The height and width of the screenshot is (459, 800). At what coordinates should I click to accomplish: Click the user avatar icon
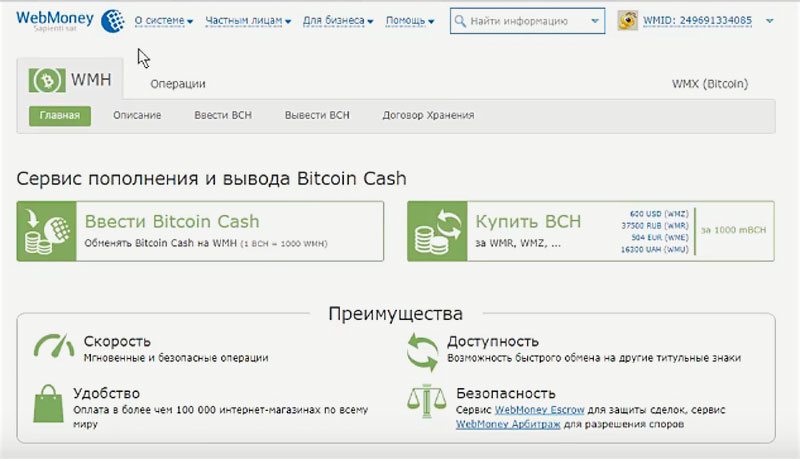click(x=628, y=21)
